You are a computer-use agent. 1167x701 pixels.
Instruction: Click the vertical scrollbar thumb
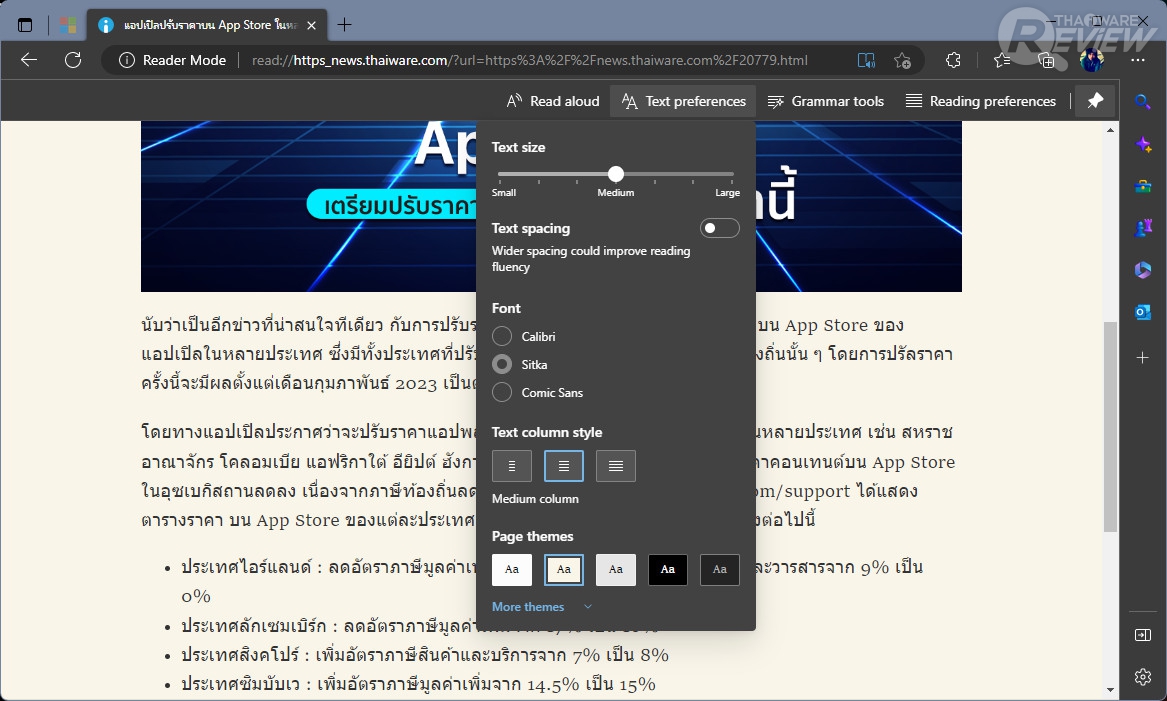(x=1110, y=426)
